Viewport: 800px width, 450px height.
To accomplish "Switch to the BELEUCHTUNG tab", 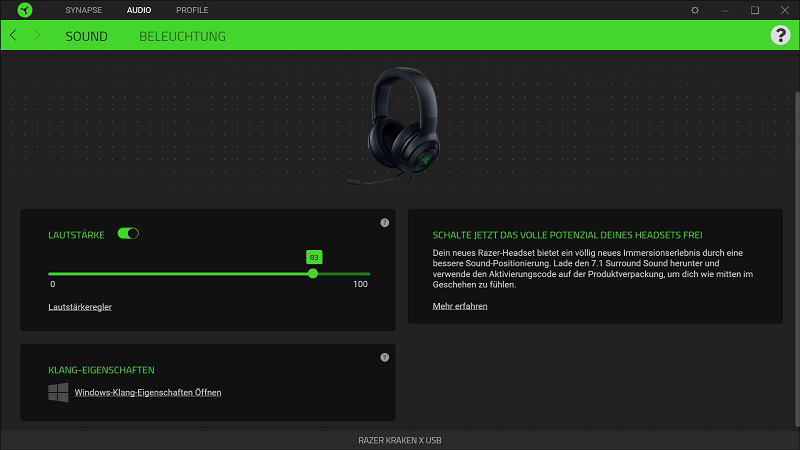I will pos(182,36).
